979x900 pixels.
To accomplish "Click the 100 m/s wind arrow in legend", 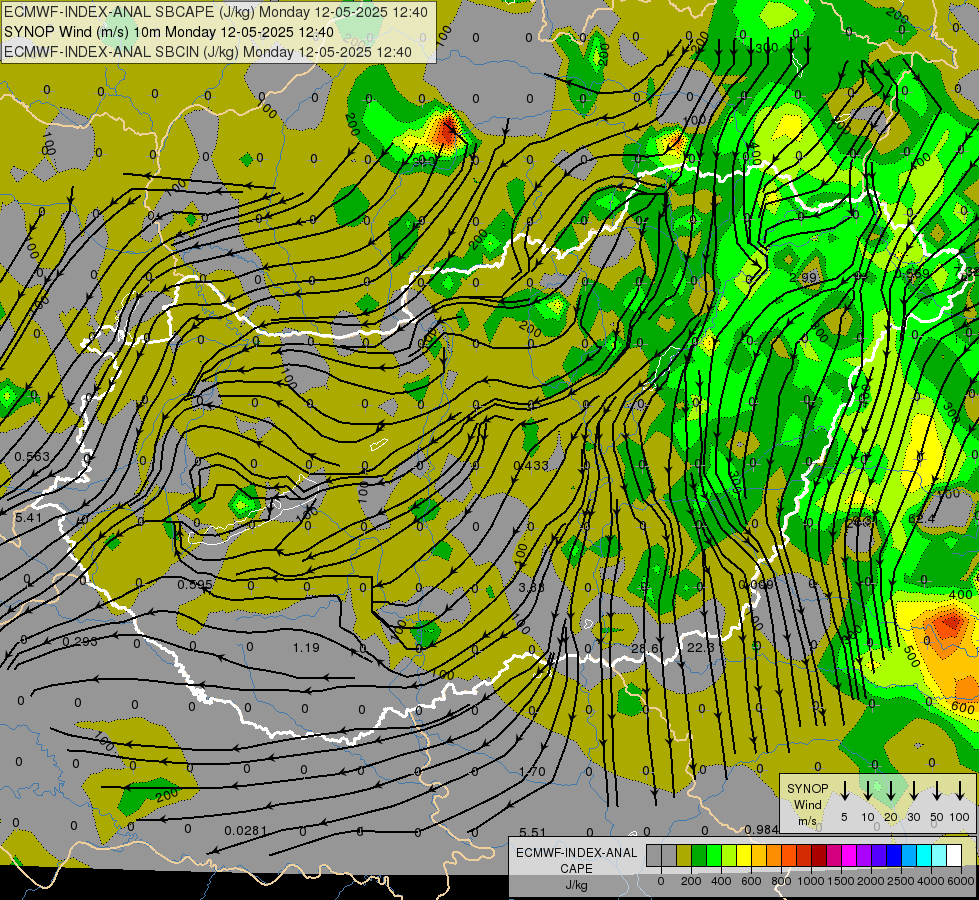I will tap(960, 791).
